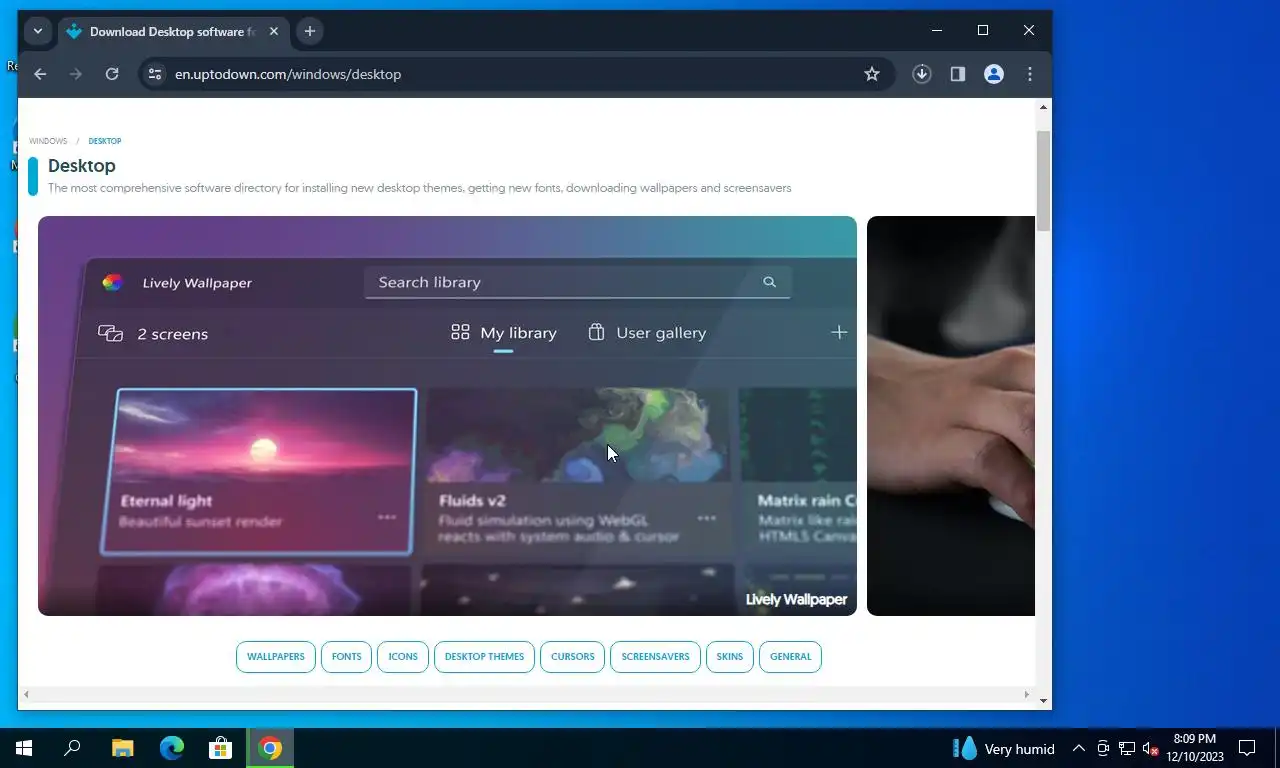Bookmark this page with the star

click(x=872, y=74)
